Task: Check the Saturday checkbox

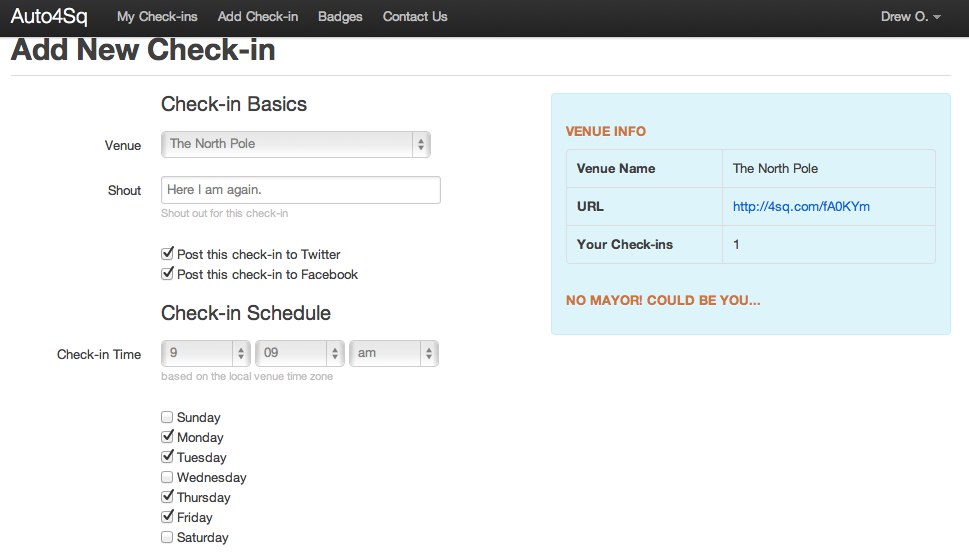Action: pos(168,537)
